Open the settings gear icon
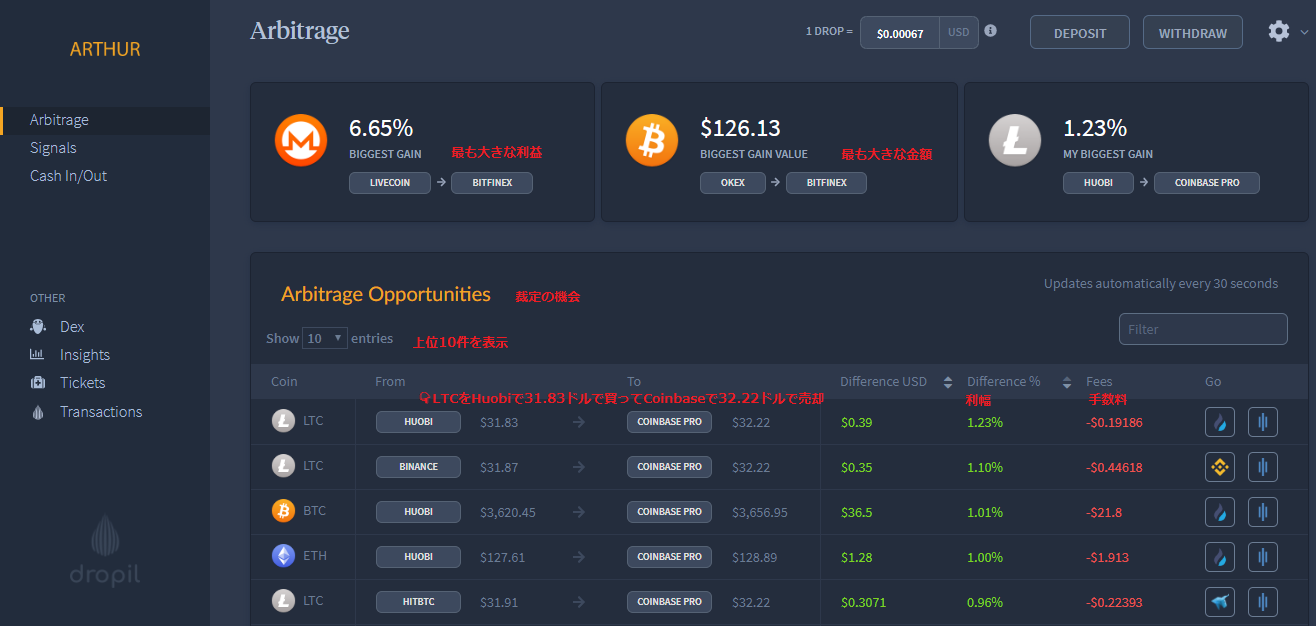1316x626 pixels. (x=1278, y=32)
